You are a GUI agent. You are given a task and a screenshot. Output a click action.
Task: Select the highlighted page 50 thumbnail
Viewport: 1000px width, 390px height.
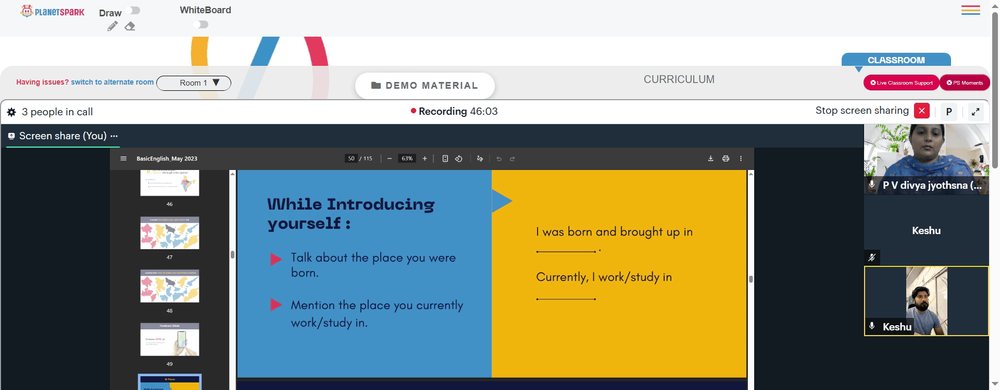pos(170,382)
